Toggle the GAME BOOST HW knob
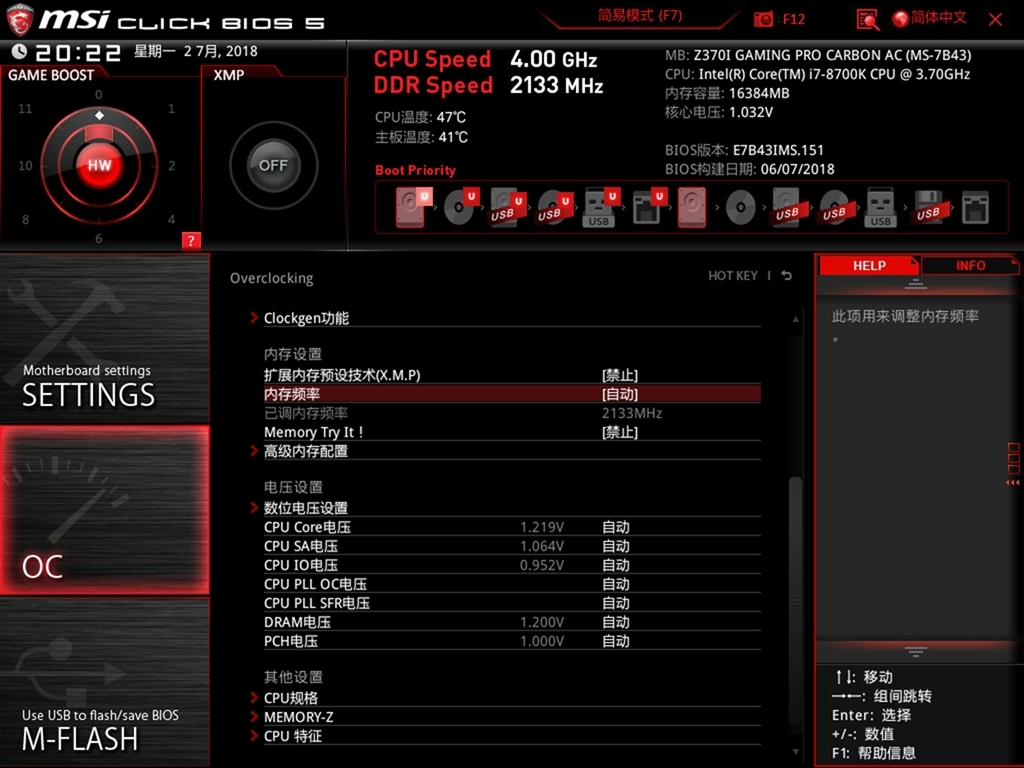Screen dimensions: 1024x768 click(x=99, y=165)
